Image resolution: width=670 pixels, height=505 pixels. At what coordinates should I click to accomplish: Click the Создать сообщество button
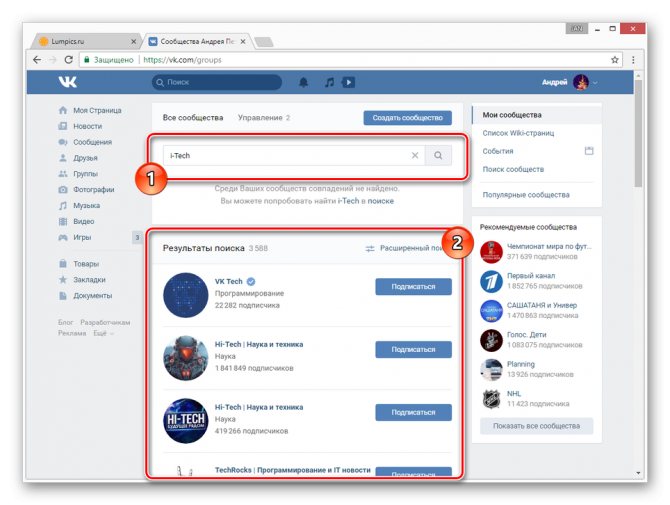[x=408, y=117]
